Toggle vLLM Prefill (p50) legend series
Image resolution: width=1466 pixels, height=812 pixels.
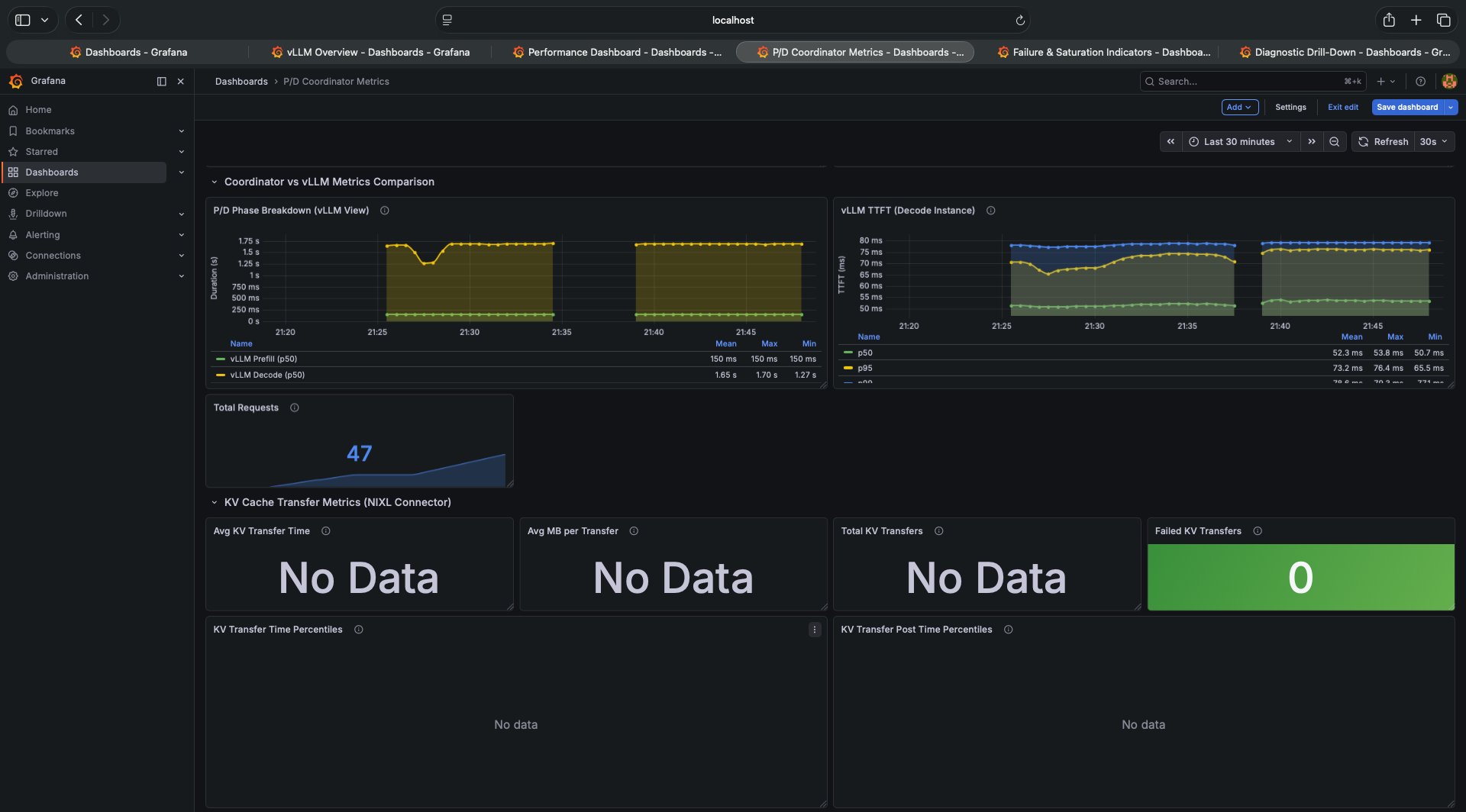tap(263, 359)
